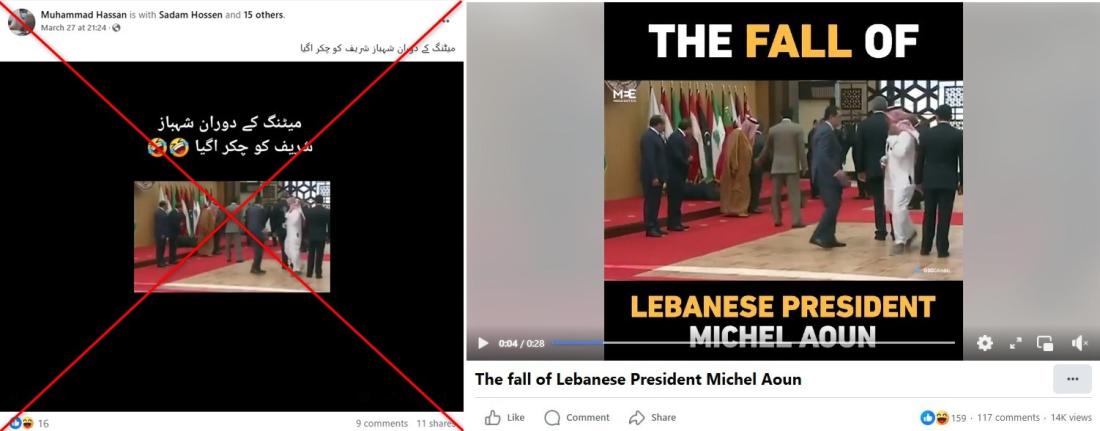Open Muhammad Hassan's profile
This screenshot has height=431, width=1100.
click(83, 15)
